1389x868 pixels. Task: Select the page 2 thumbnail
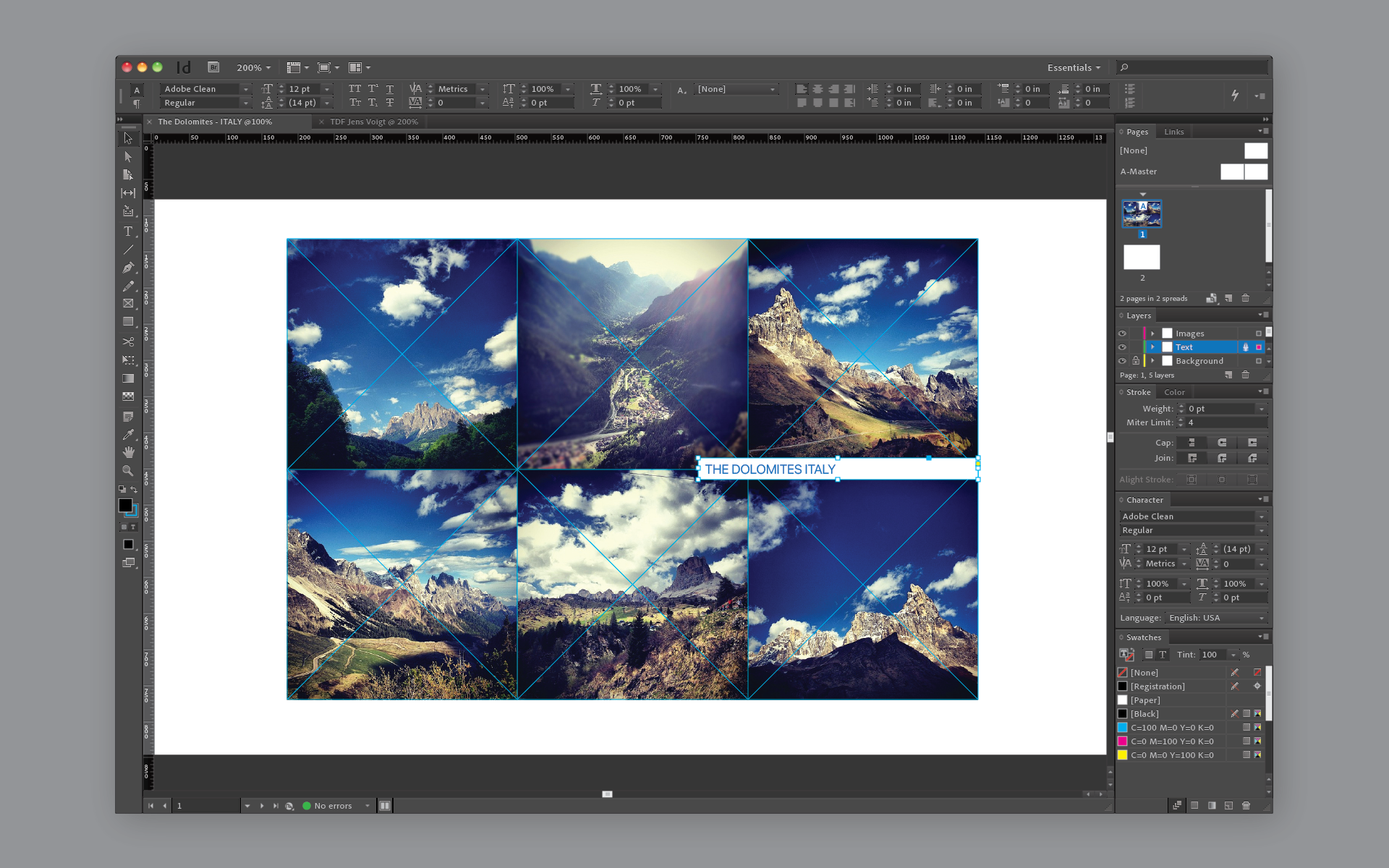point(1142,258)
